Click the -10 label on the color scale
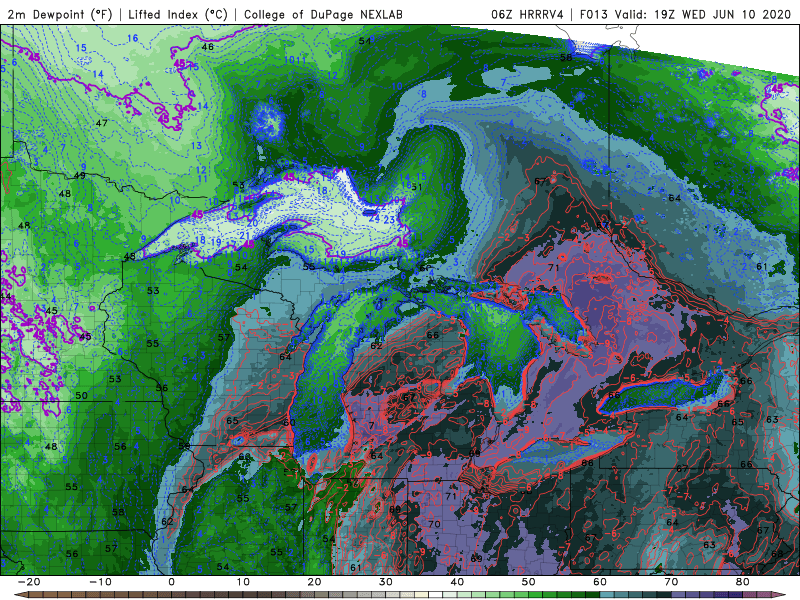Image resolution: width=800 pixels, height=600 pixels. coord(100,582)
